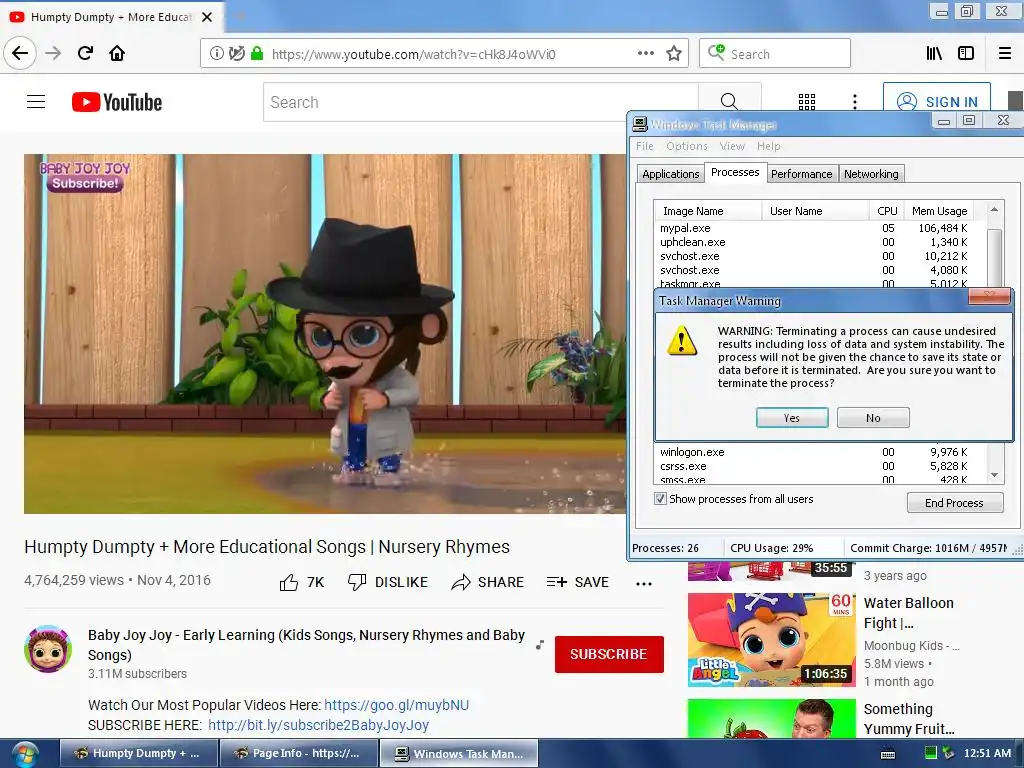Open page actions three-dot menu in address bar
Screen dimensions: 1024x768
pos(646,54)
